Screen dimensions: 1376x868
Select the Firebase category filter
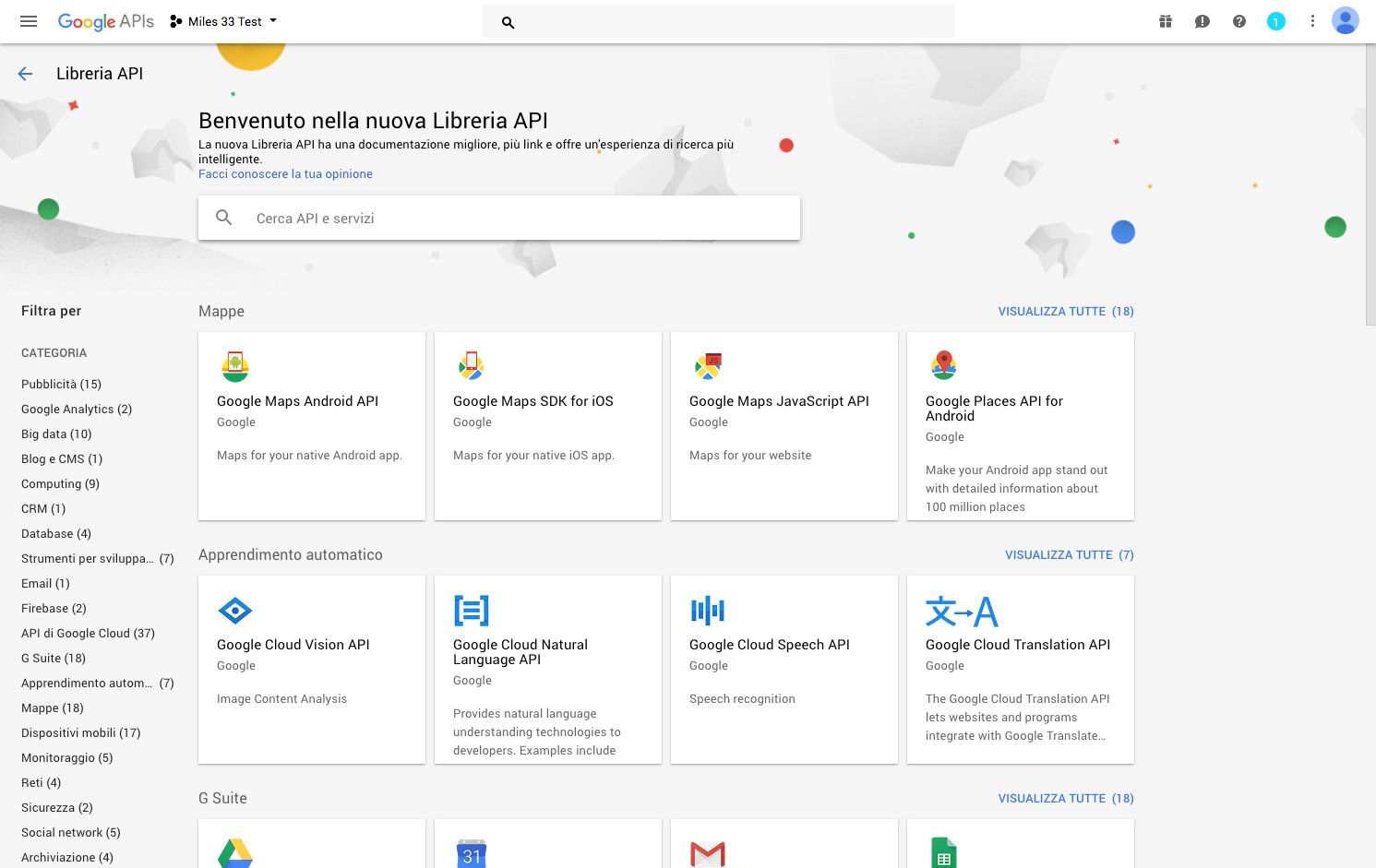pyautogui.click(x=54, y=609)
